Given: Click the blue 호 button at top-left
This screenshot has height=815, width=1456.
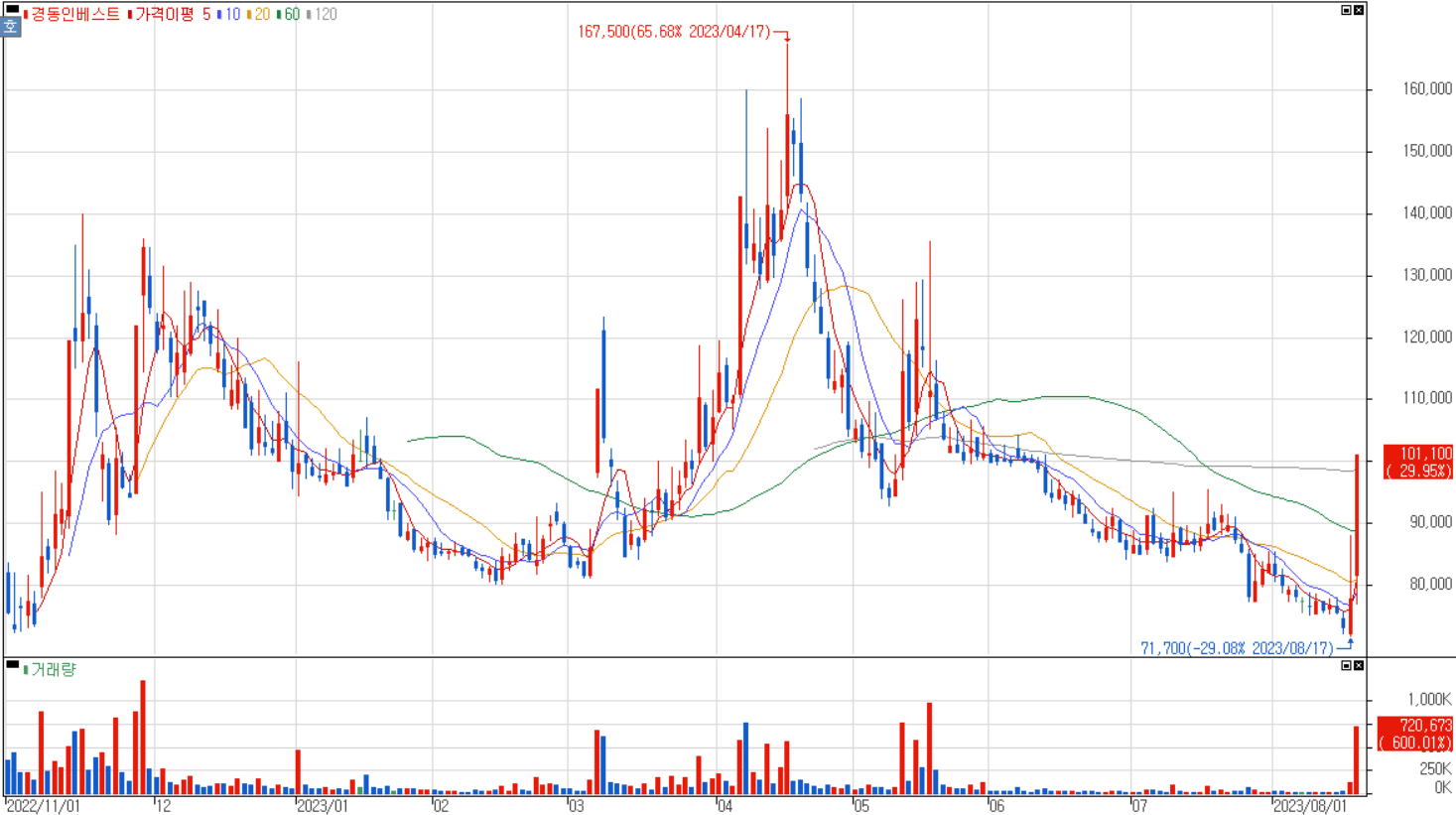Looking at the screenshot, I should pyautogui.click(x=11, y=27).
